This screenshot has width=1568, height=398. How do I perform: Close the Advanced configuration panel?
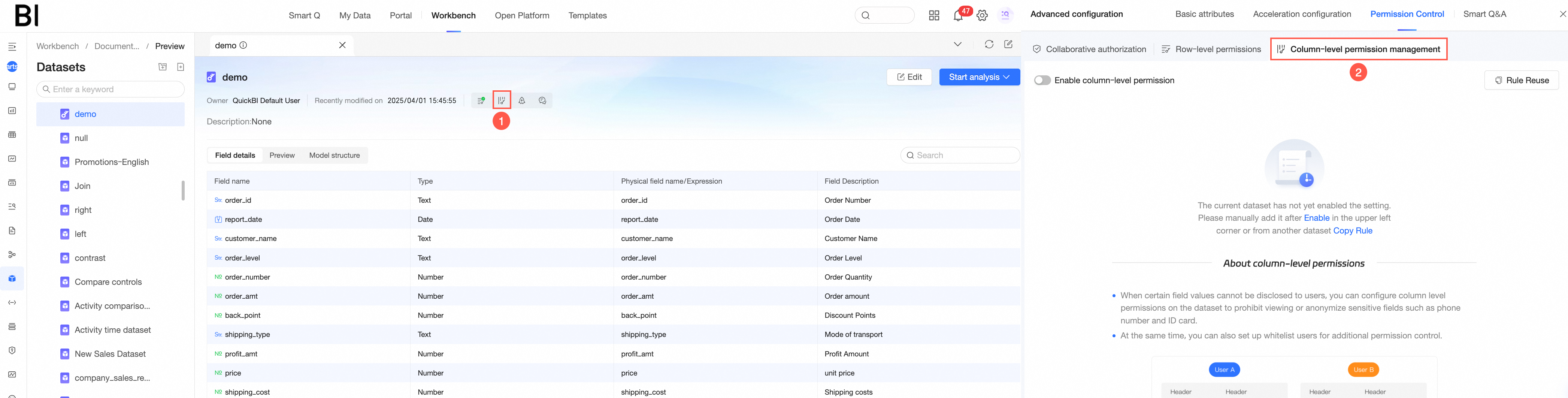(1562, 14)
